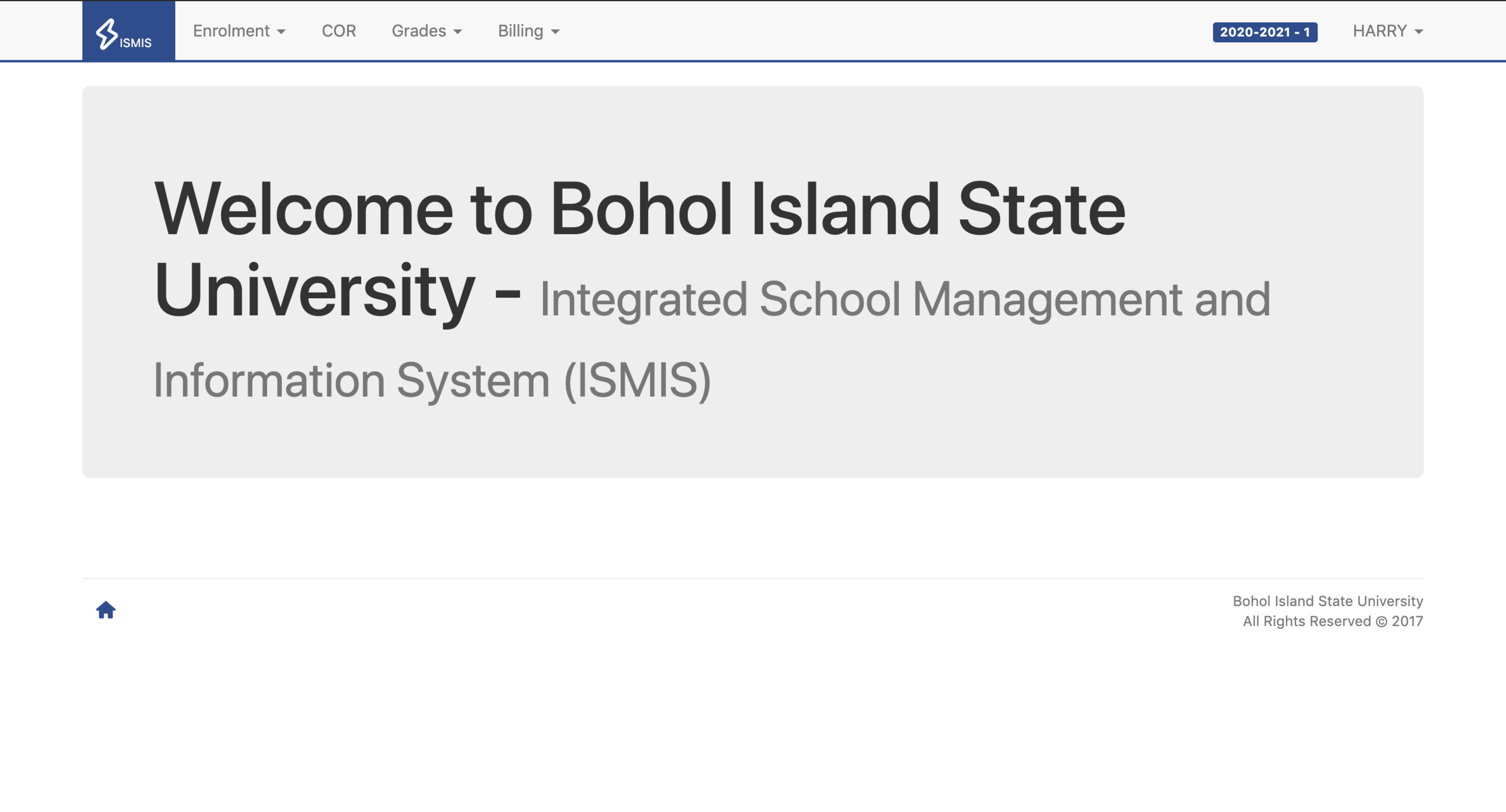1506x812 pixels.
Task: Click the ISMIS lightning bolt logo
Action: [x=107, y=33]
